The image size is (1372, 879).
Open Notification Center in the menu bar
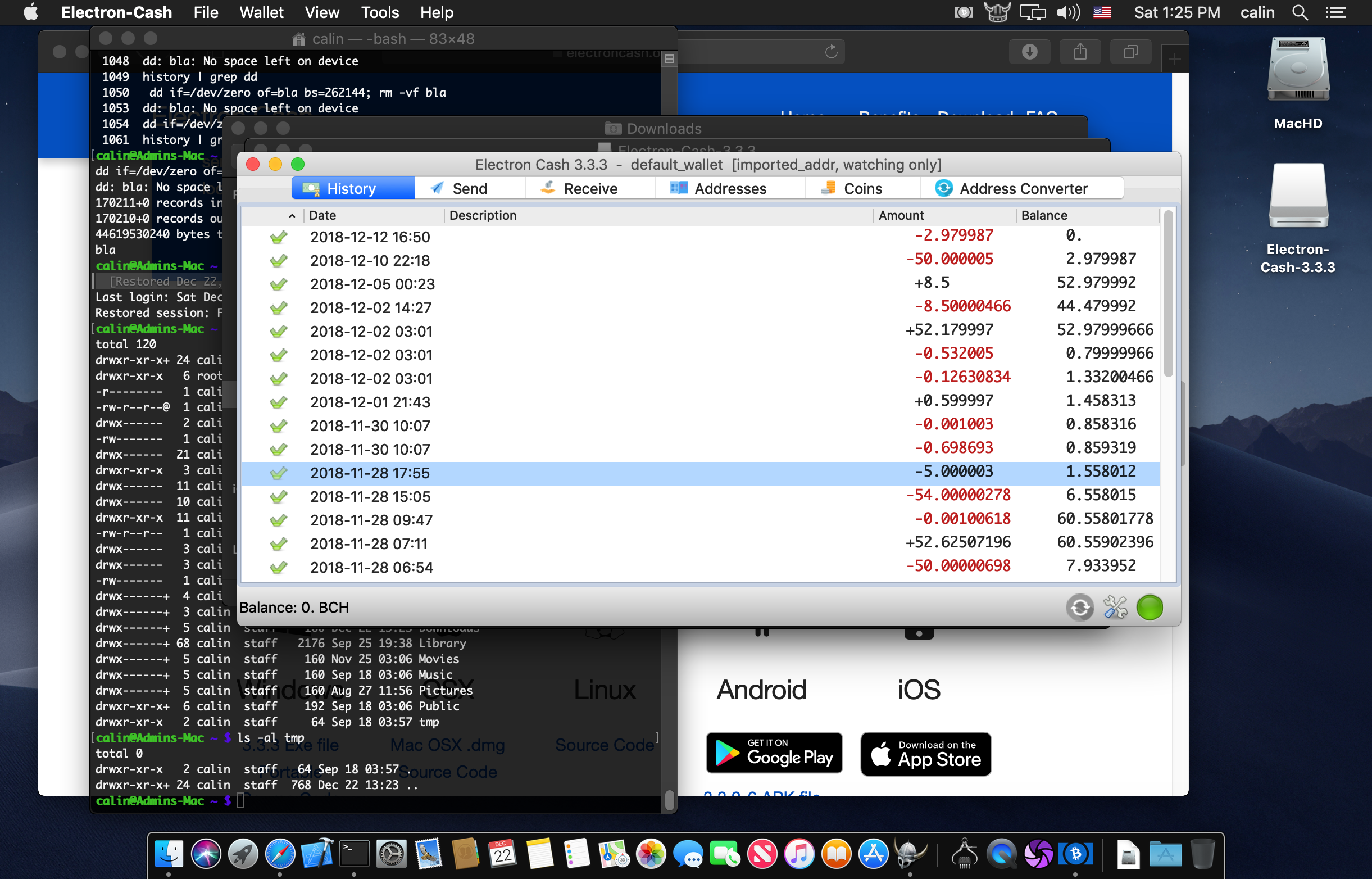tap(1335, 12)
